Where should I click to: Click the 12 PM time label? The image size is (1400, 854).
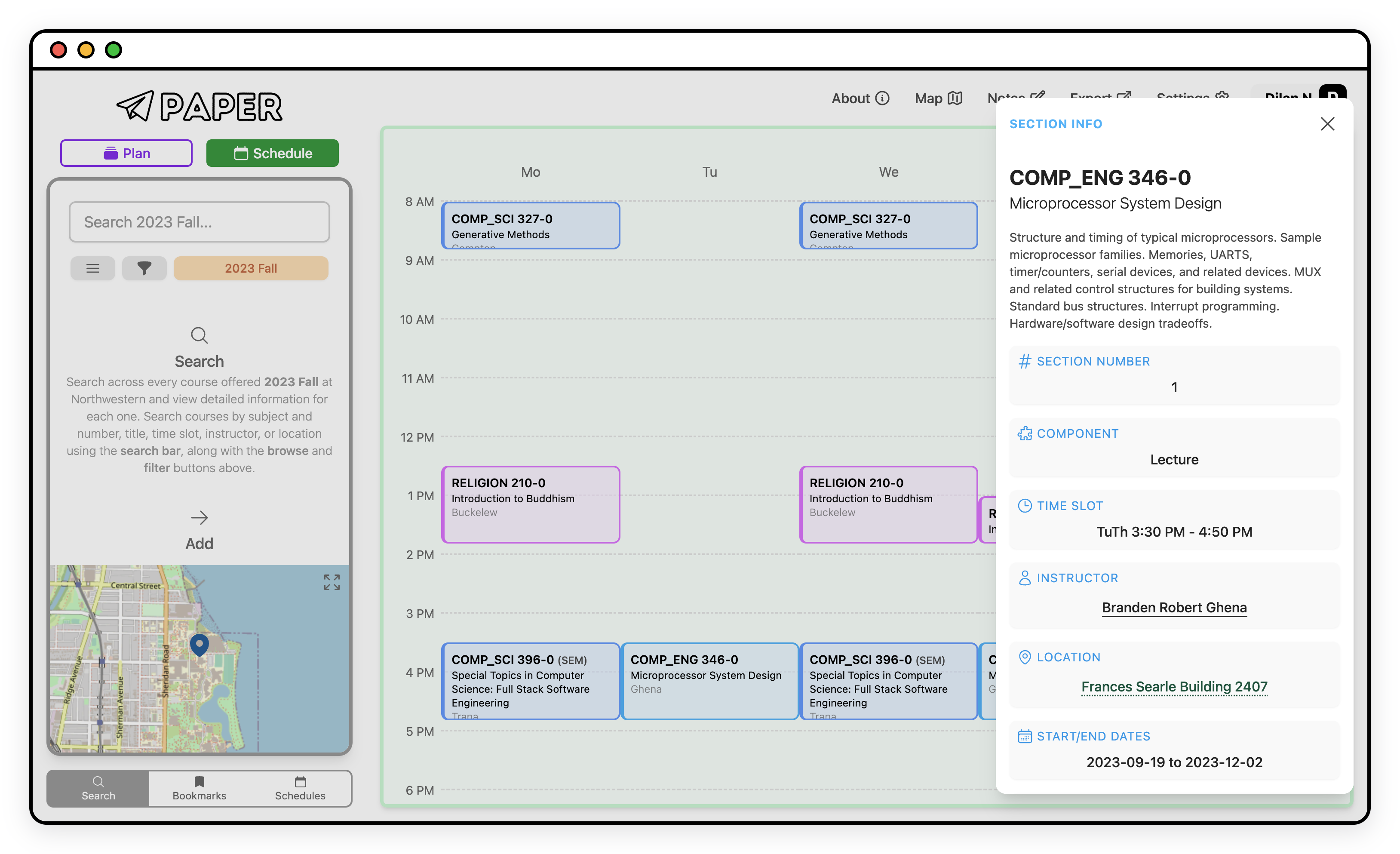pos(417,437)
